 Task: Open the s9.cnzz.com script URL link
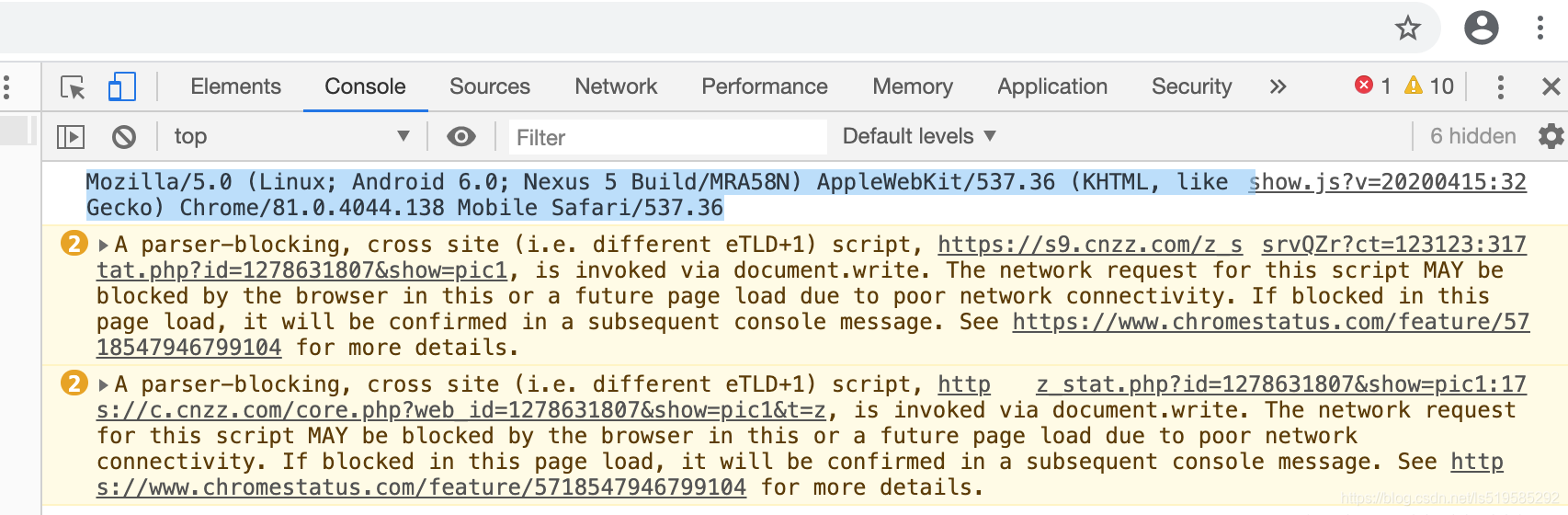[1090, 245]
